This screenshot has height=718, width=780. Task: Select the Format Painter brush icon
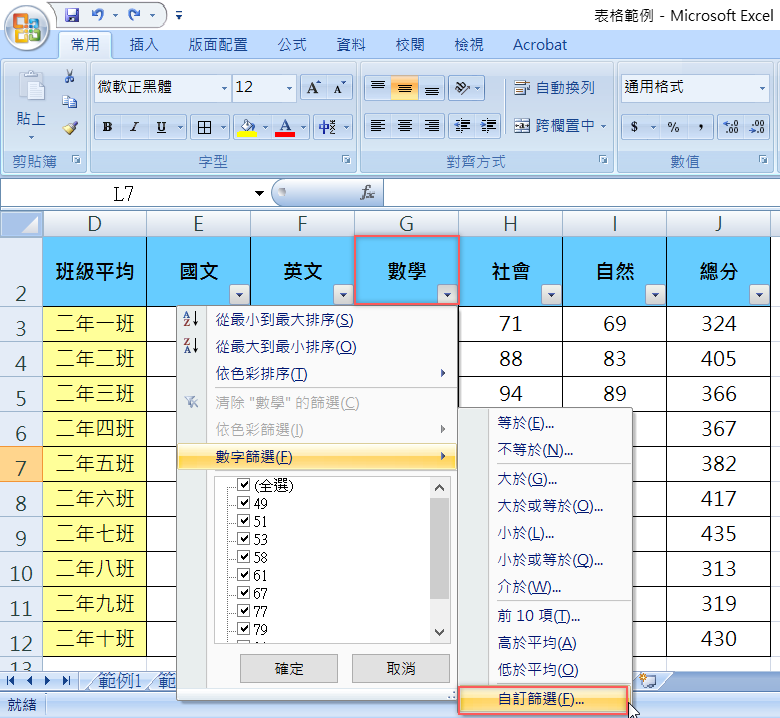click(x=70, y=128)
